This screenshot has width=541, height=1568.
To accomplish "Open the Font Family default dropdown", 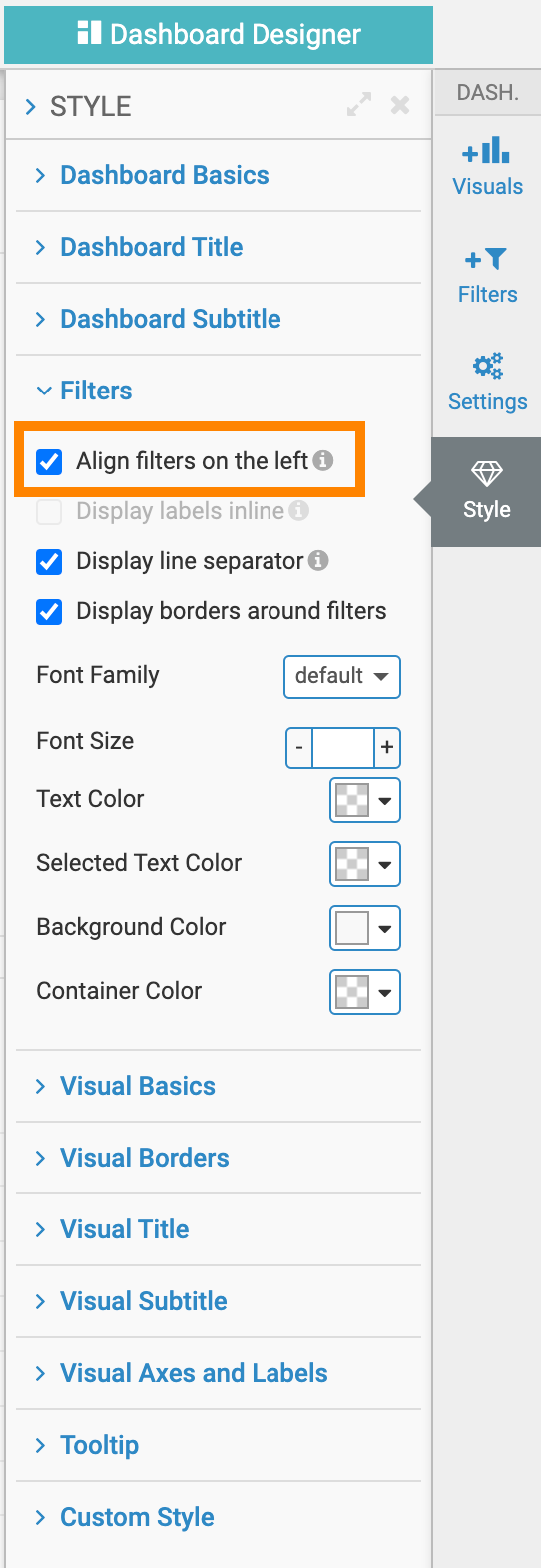I will 342,676.
